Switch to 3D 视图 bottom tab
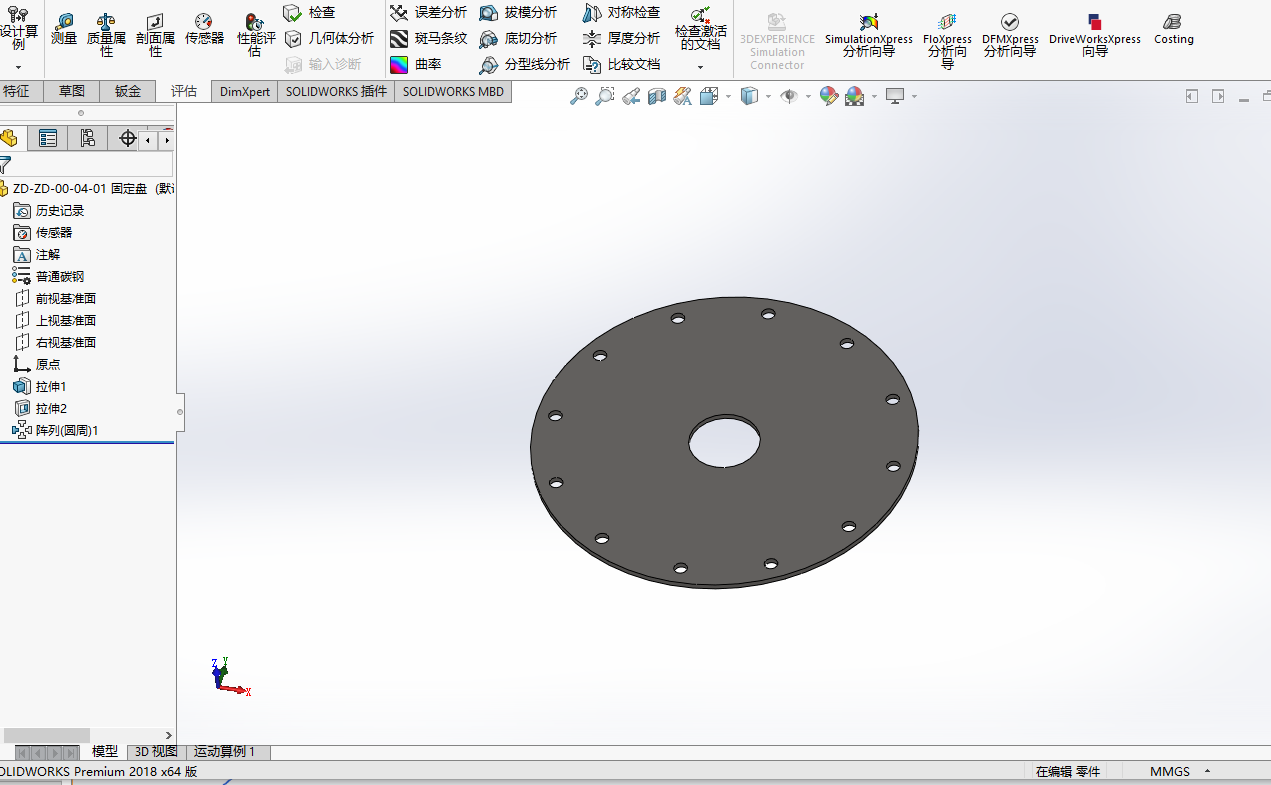1271x785 pixels. 156,752
